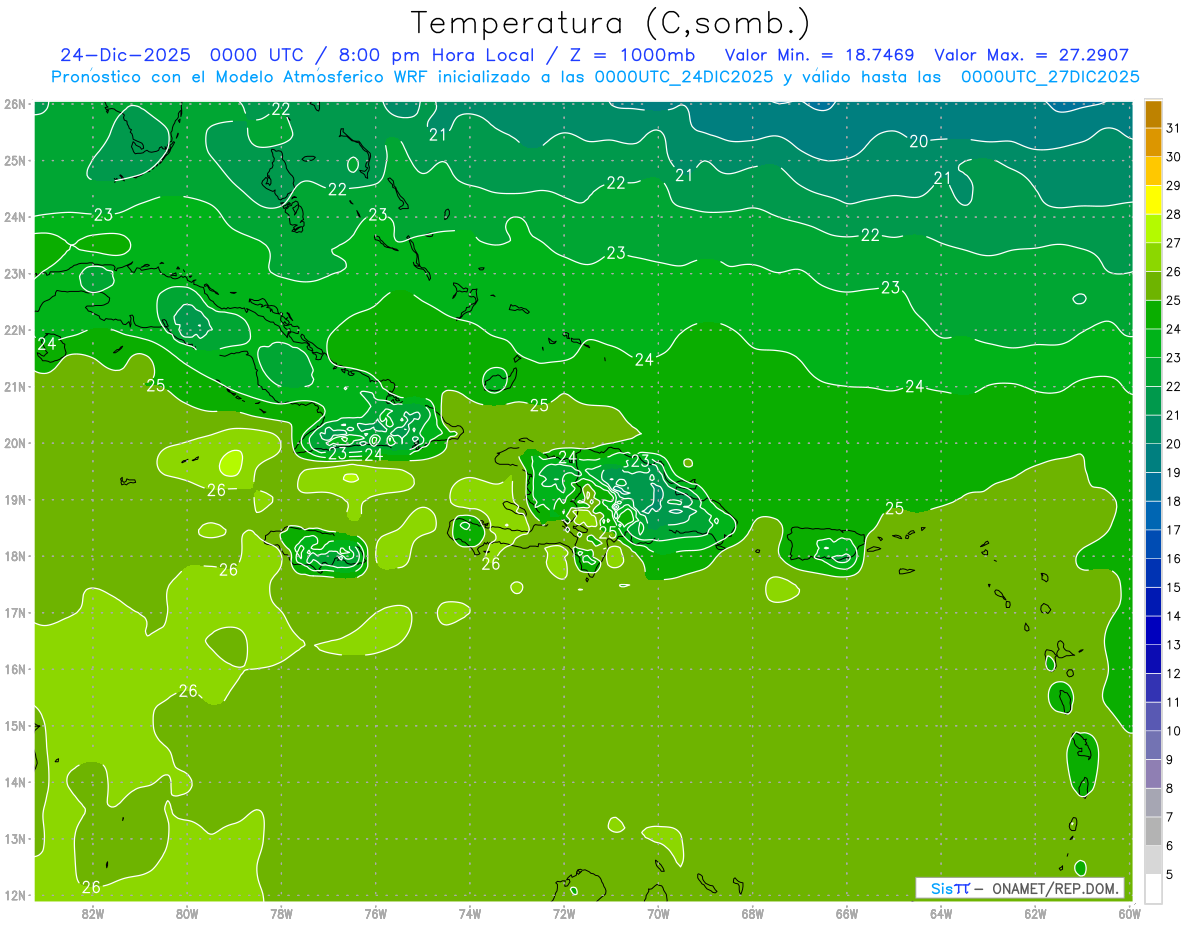
Task: Click the "0000UTC_24DIC2025" initialization timestamp
Action: click(683, 77)
